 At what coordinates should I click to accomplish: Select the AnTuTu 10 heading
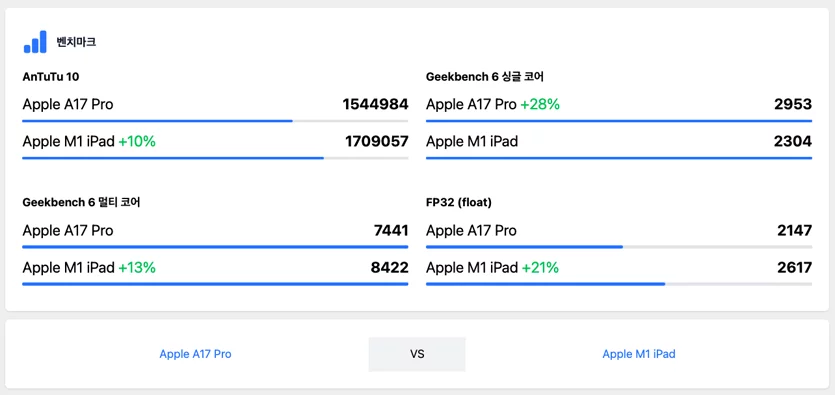tap(51, 77)
